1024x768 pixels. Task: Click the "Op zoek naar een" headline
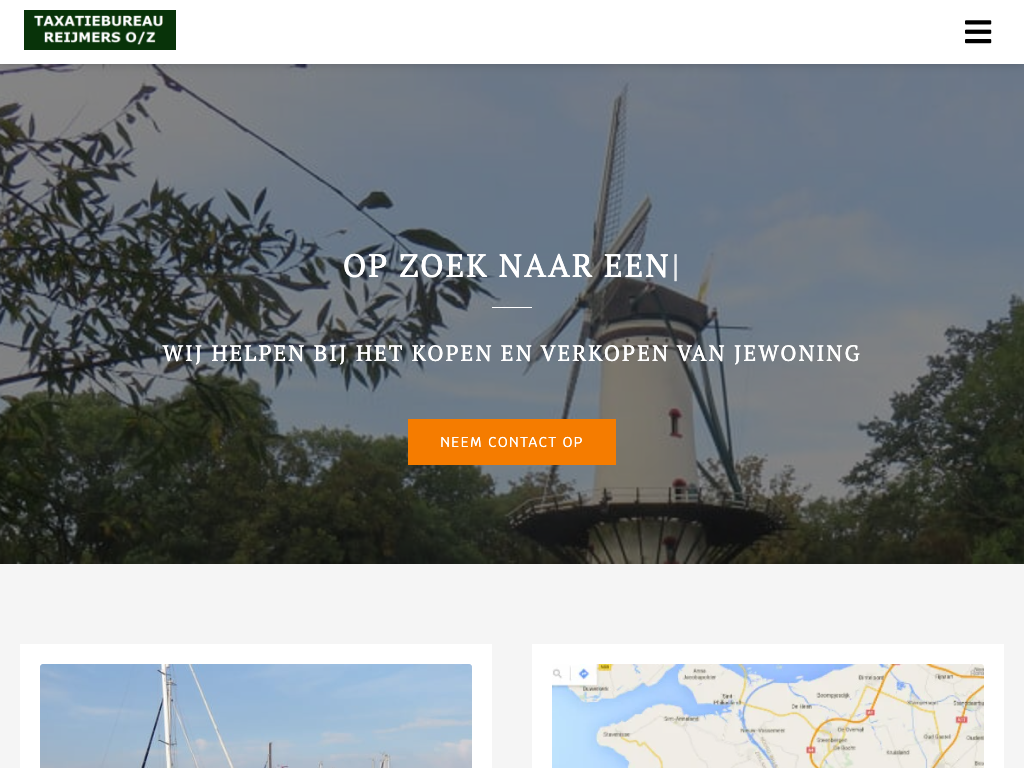(506, 266)
